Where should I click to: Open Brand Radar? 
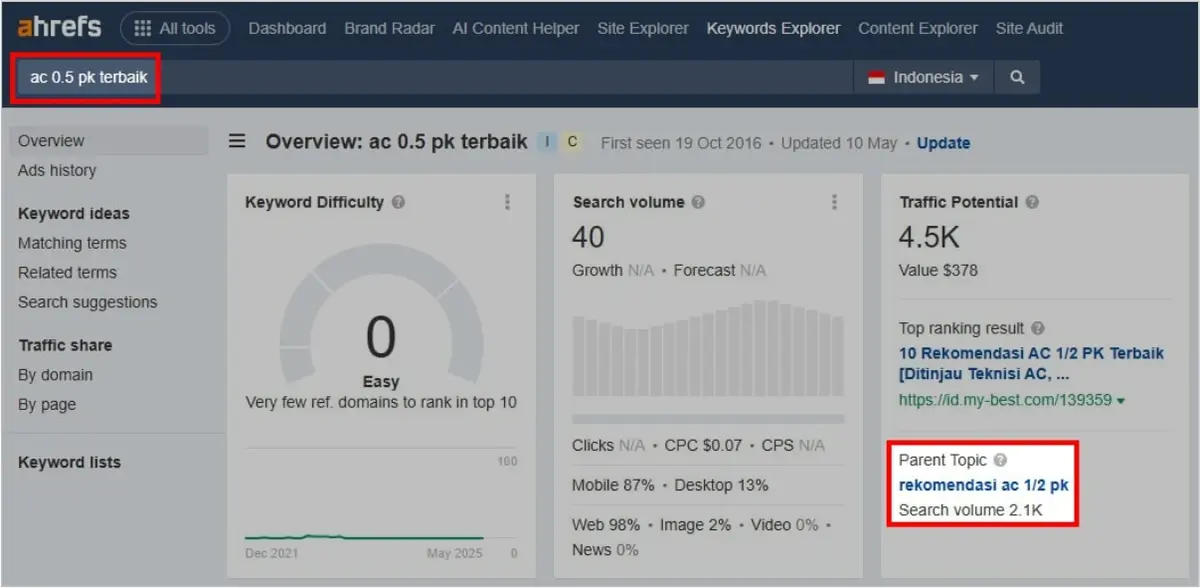(x=389, y=28)
